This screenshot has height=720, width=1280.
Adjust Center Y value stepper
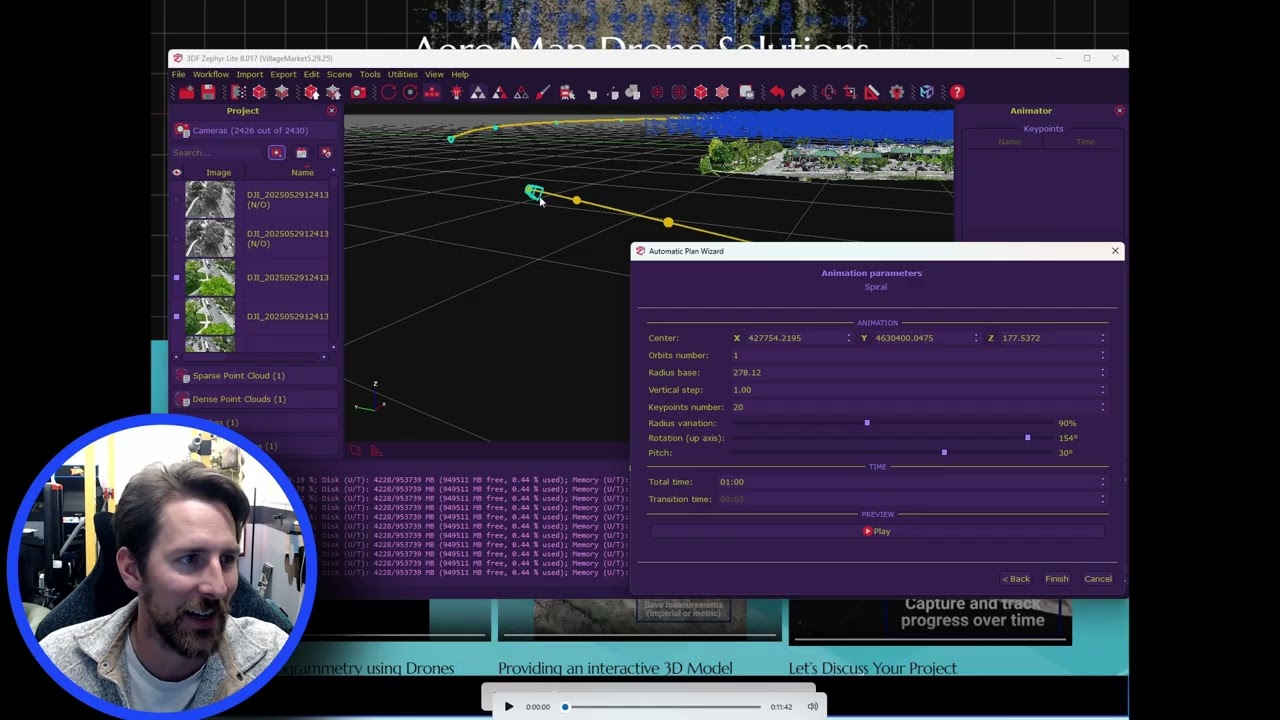(x=976, y=338)
